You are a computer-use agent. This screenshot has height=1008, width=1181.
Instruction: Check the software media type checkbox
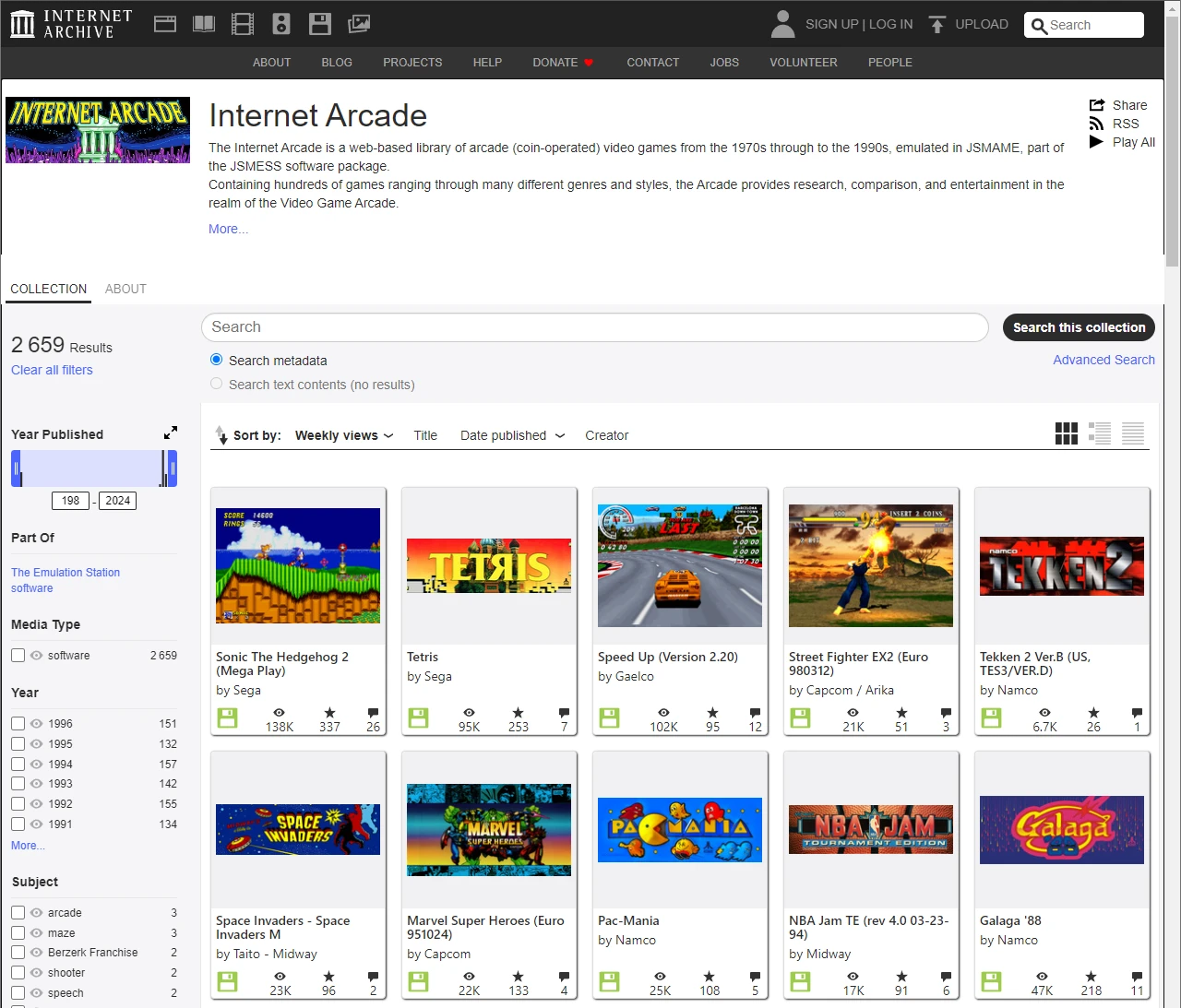click(x=18, y=656)
